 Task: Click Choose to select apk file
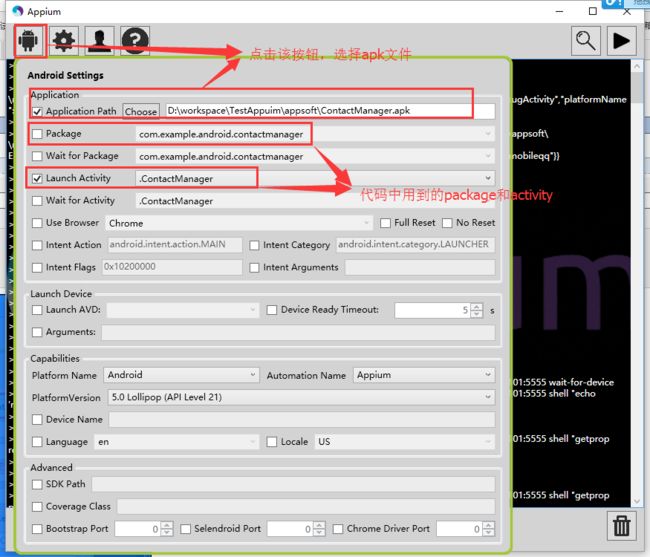point(141,111)
